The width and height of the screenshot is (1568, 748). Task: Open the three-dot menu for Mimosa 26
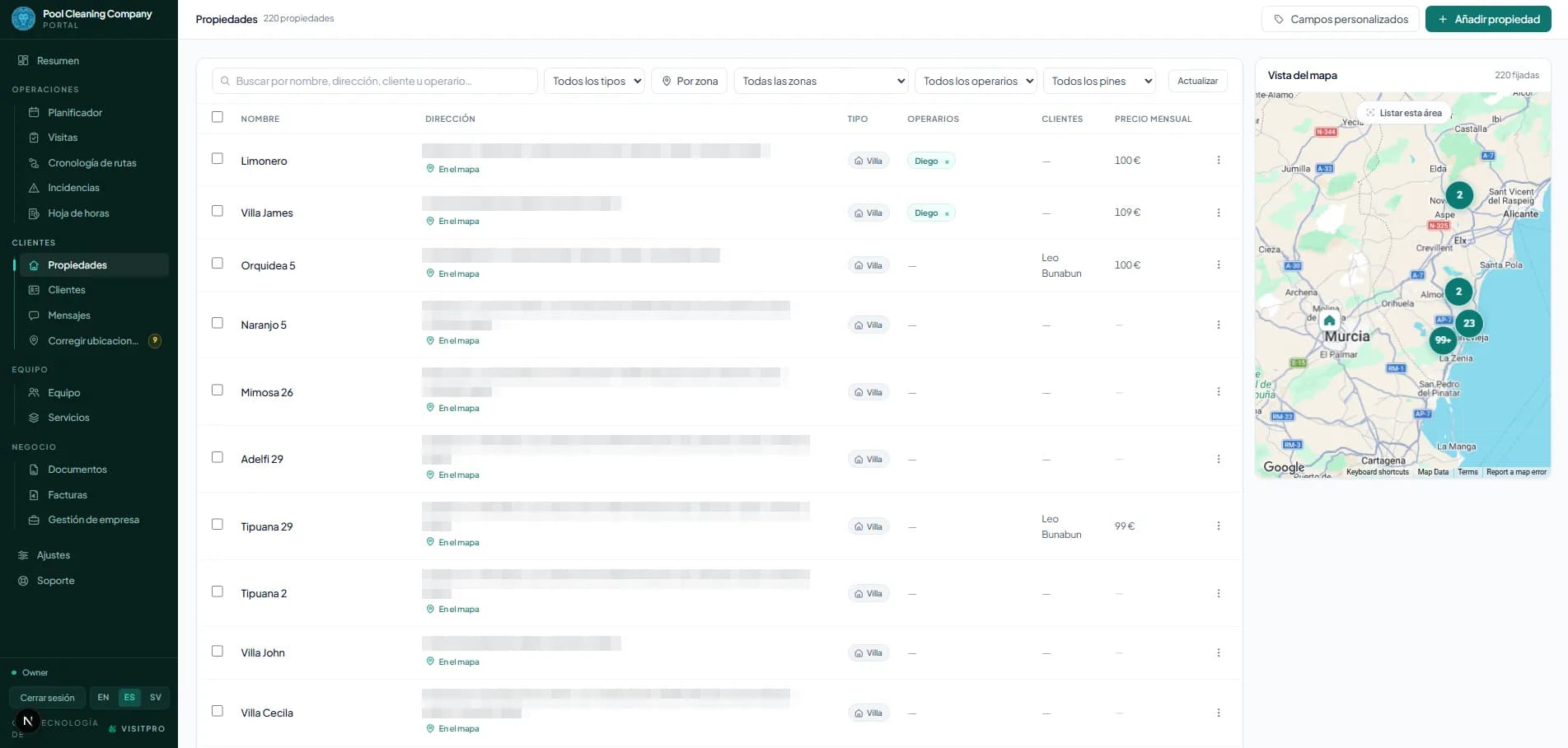pyautogui.click(x=1218, y=391)
